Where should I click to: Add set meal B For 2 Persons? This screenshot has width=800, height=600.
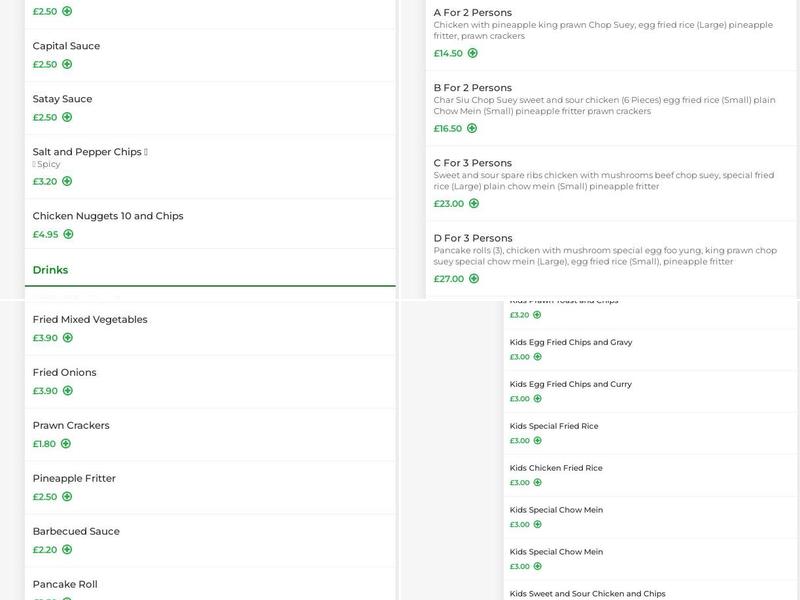[x=472, y=128]
